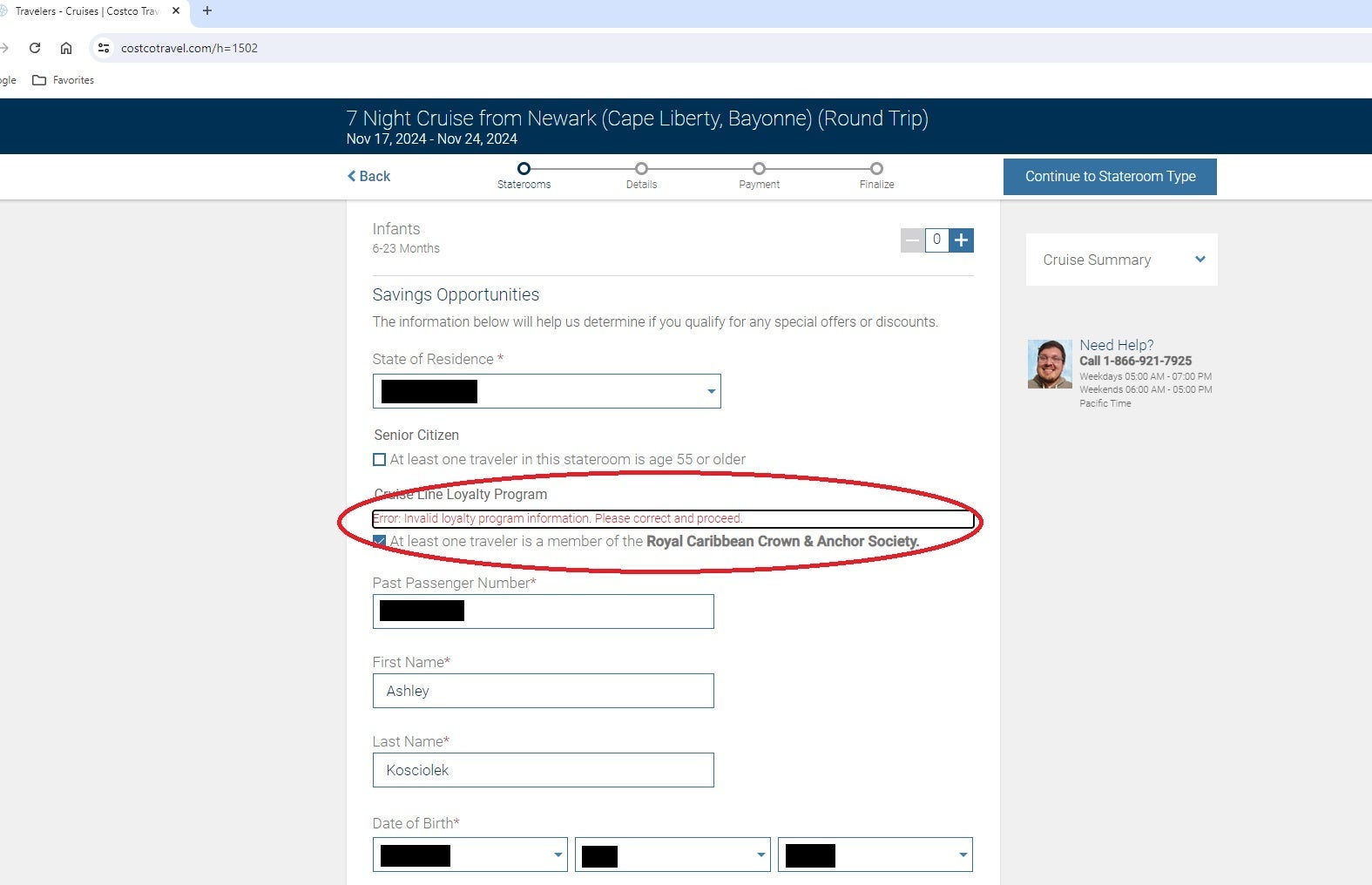Viewport: 1372px width, 885px height.
Task: Click the Need Help? link
Action: (x=1117, y=345)
